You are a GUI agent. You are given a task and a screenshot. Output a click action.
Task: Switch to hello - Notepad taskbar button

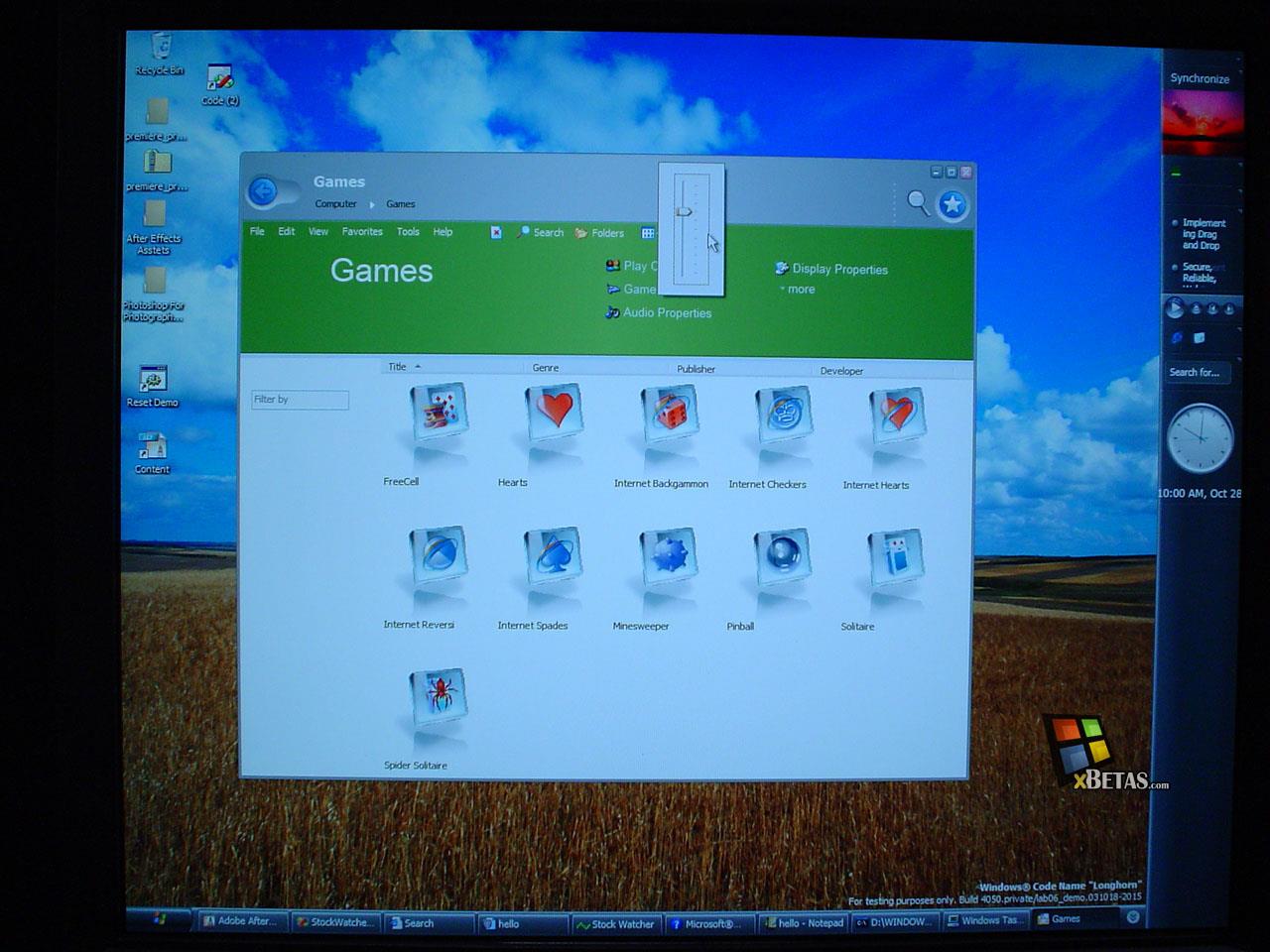pos(803,923)
